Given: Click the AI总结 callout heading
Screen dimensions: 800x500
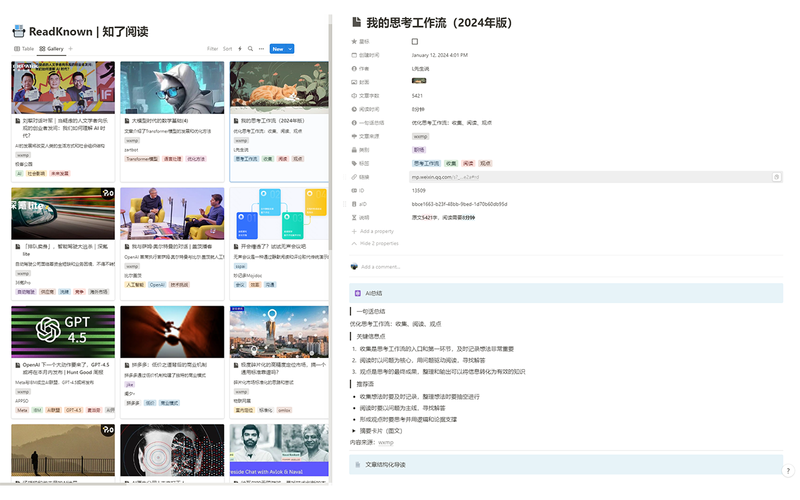Looking at the screenshot, I should click(373, 293).
